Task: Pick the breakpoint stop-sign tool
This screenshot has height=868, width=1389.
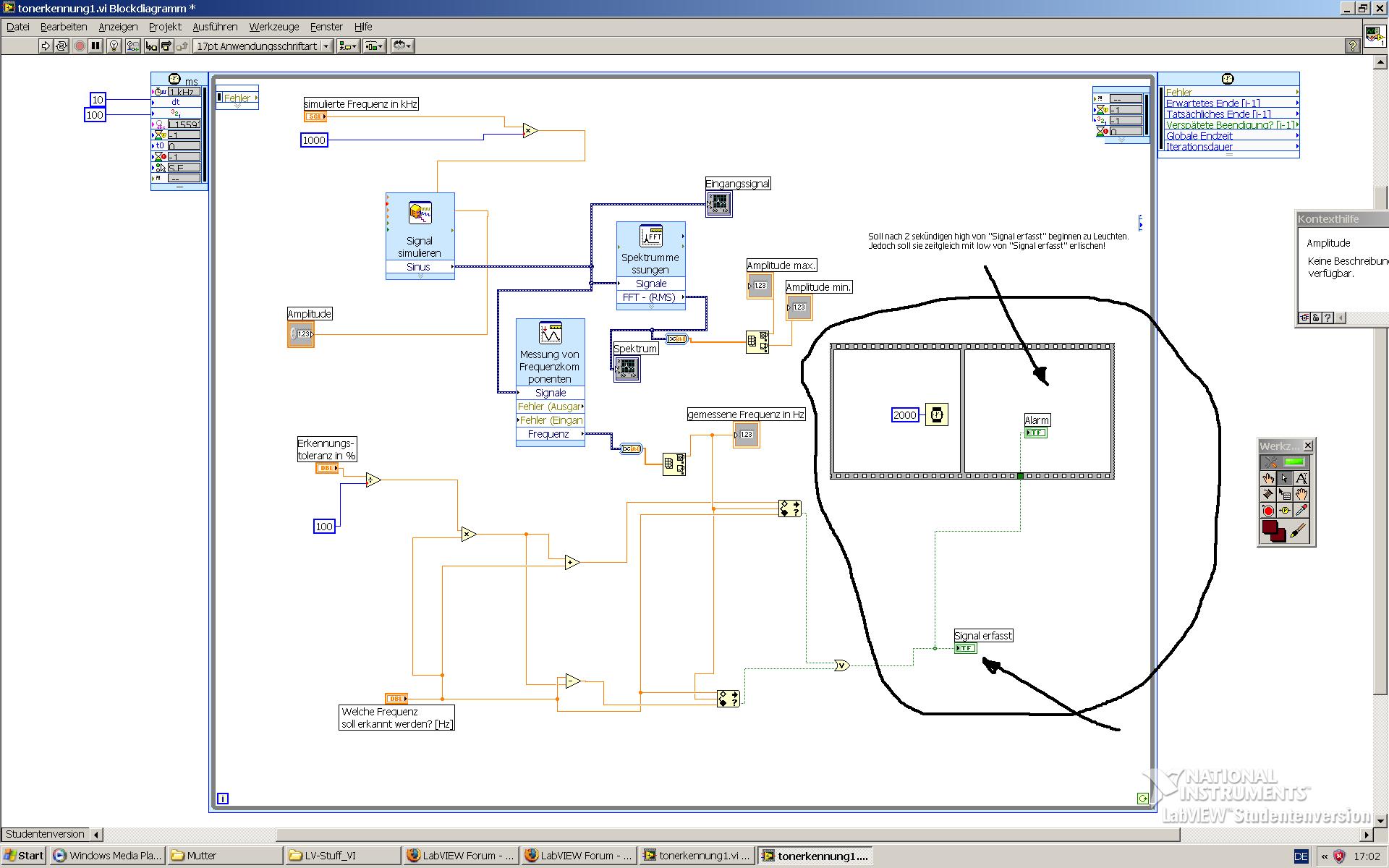Action: click(1268, 511)
